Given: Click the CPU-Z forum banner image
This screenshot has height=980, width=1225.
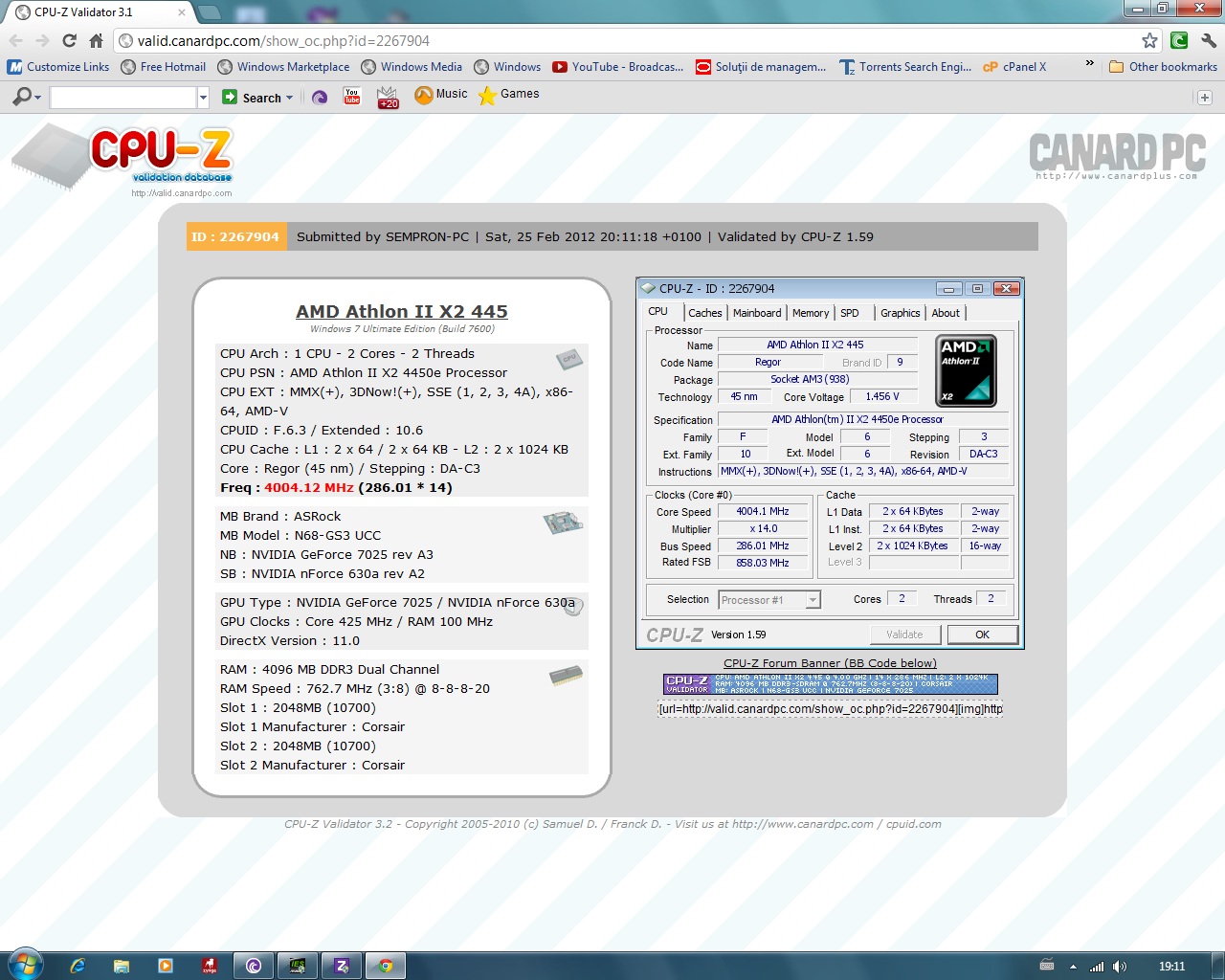Looking at the screenshot, I should (x=831, y=683).
